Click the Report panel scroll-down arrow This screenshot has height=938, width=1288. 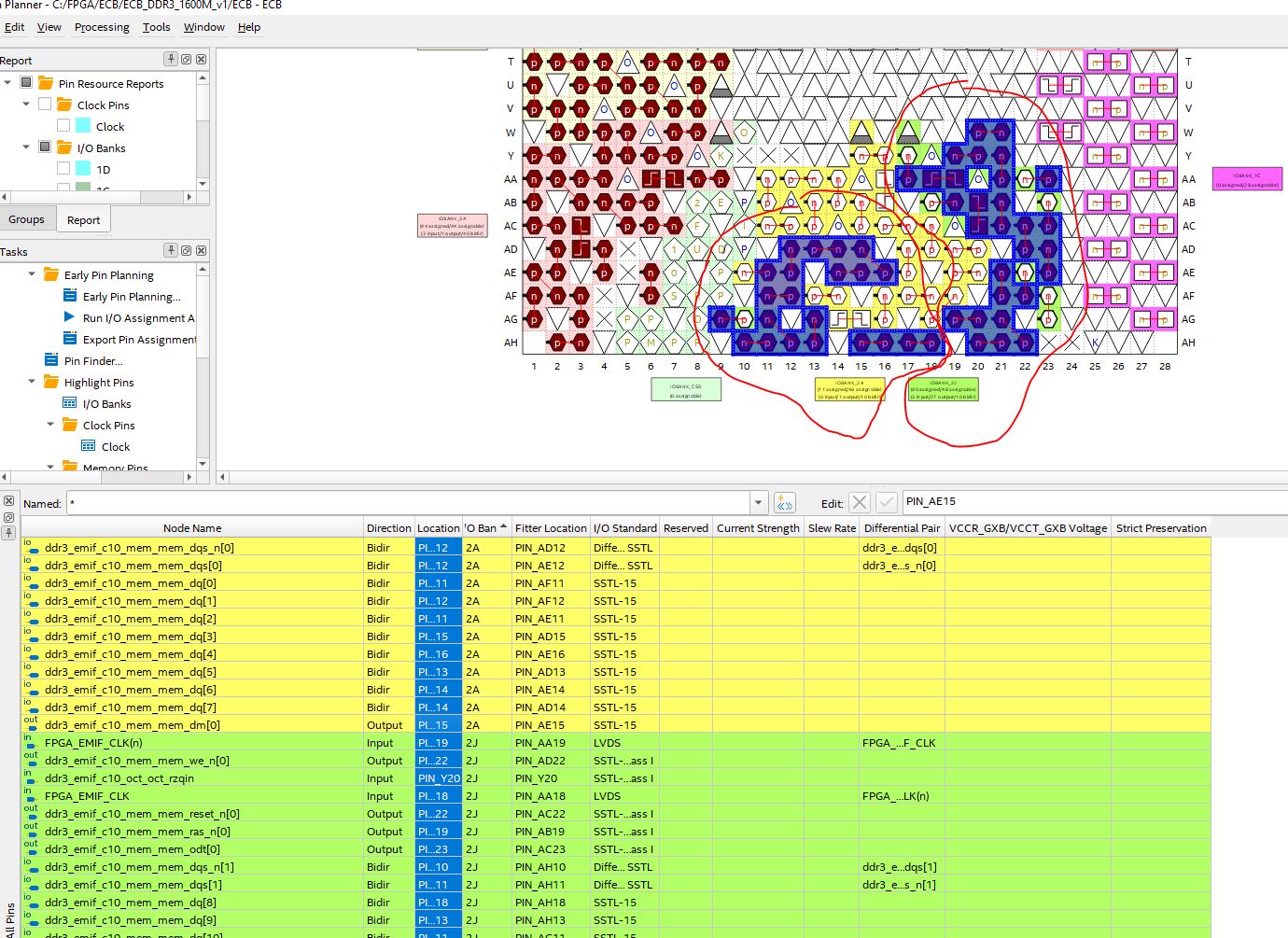pos(203,183)
